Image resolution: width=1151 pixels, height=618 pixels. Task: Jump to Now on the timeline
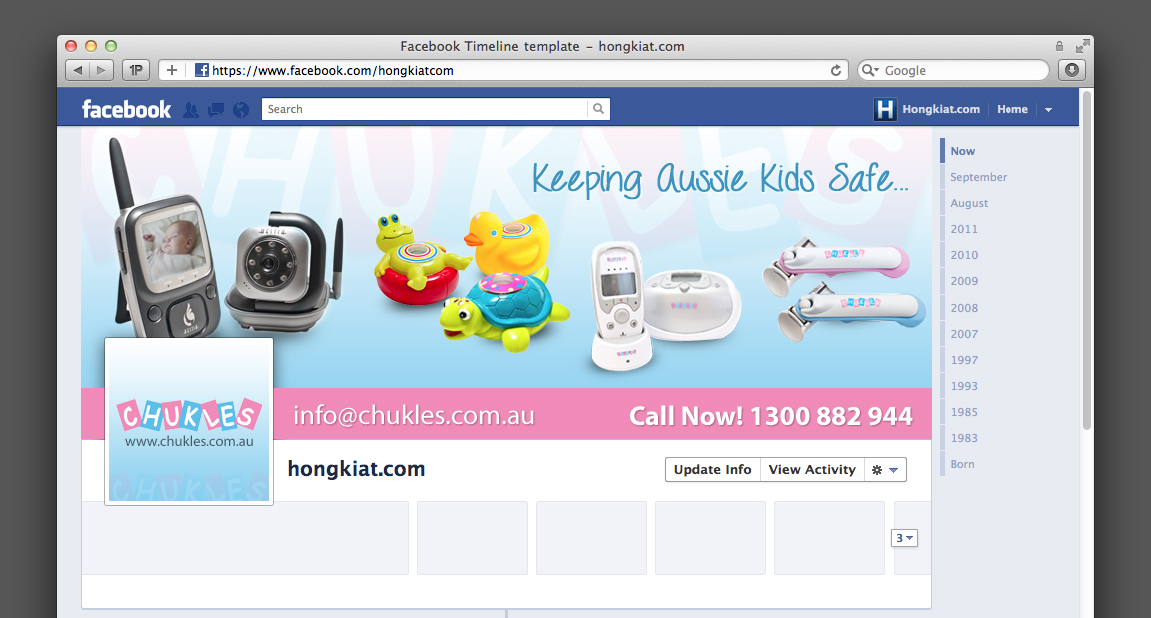(962, 151)
